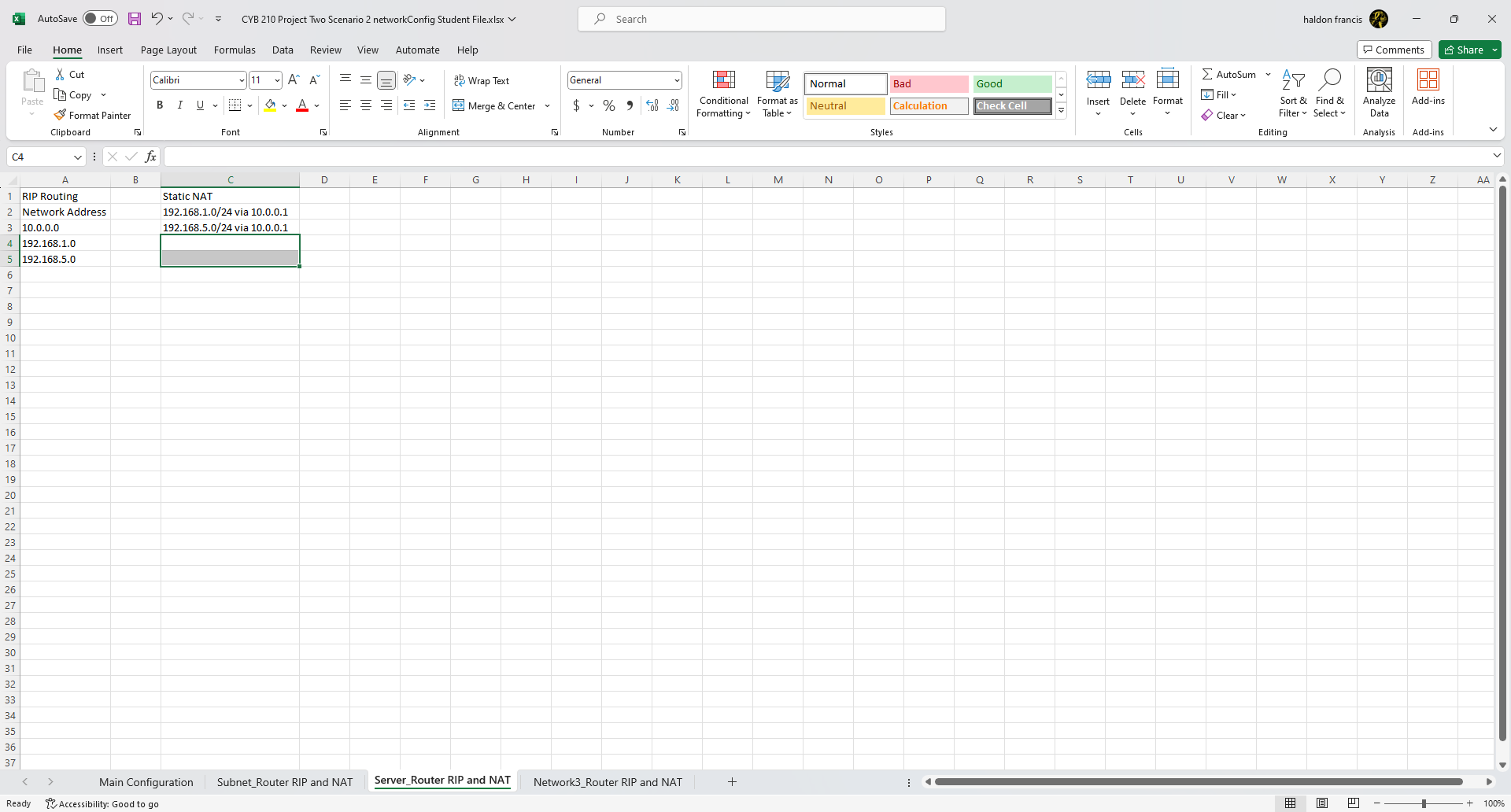This screenshot has height=812, width=1511.
Task: Click the Insert cells icon
Action: point(1099,79)
